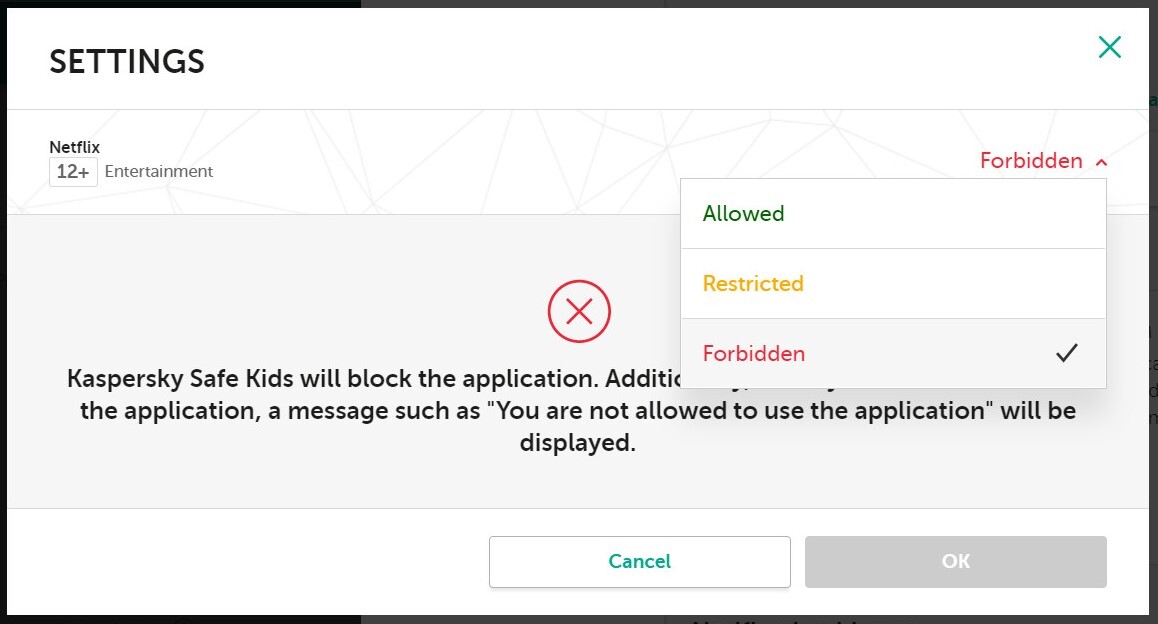Pick the checked Forbidden entry in the list
Viewport: 1158px width, 624px height.
[754, 354]
